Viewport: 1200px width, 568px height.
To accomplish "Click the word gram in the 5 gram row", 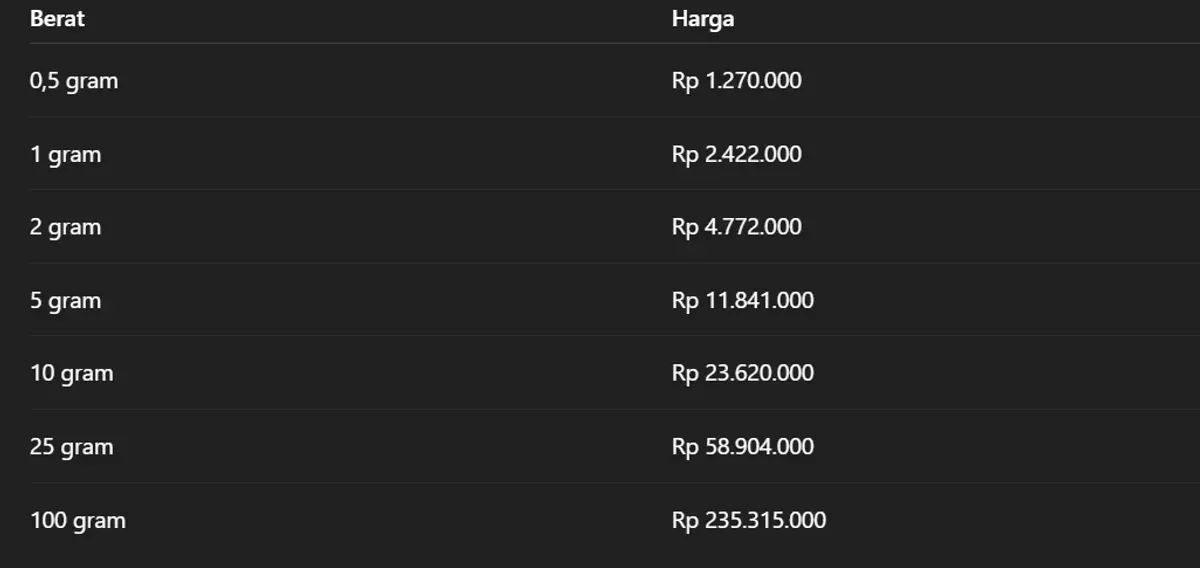I will pyautogui.click(x=75, y=302).
